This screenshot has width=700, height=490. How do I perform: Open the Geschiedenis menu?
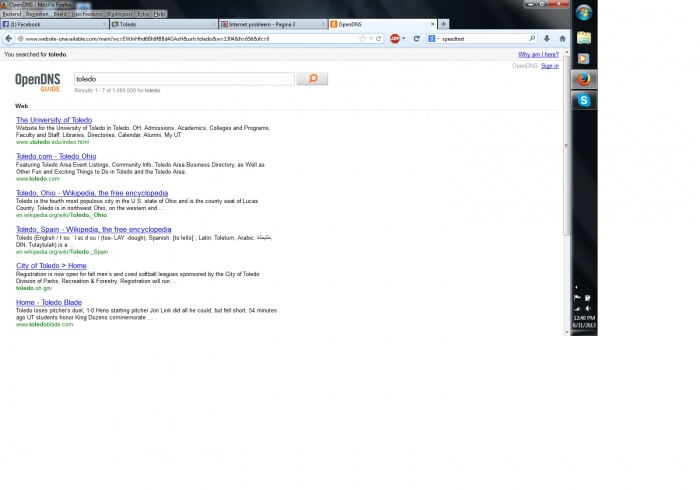click(x=87, y=14)
